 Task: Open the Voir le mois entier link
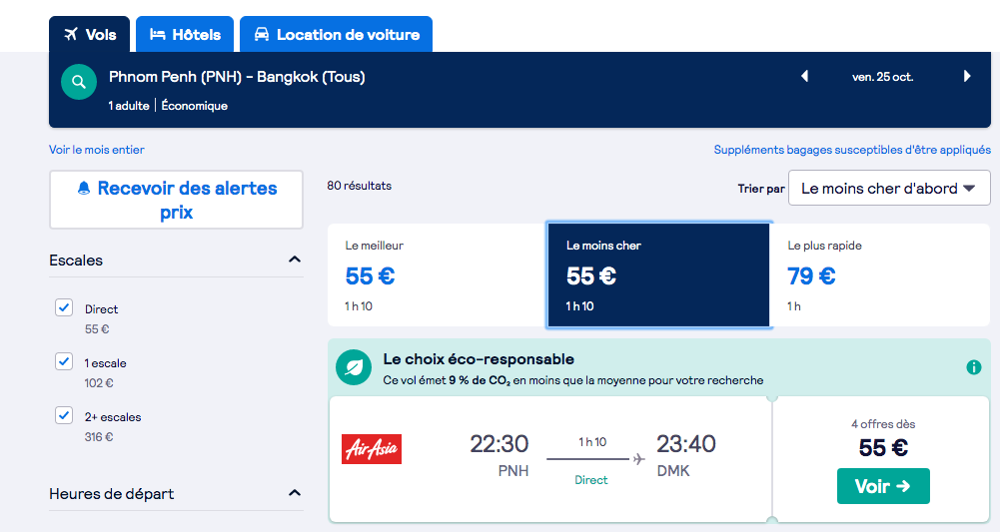pyautogui.click(x=97, y=150)
